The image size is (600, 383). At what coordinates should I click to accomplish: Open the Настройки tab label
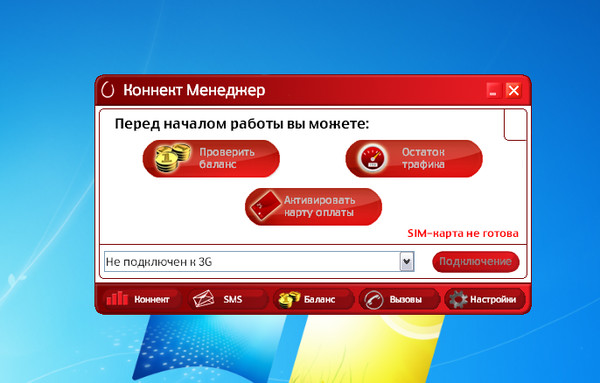tap(493, 299)
